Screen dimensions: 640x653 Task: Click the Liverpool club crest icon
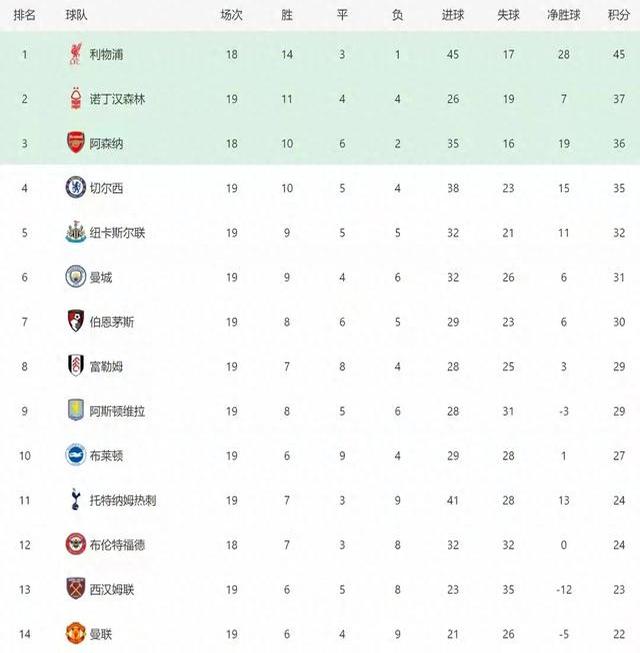point(75,54)
